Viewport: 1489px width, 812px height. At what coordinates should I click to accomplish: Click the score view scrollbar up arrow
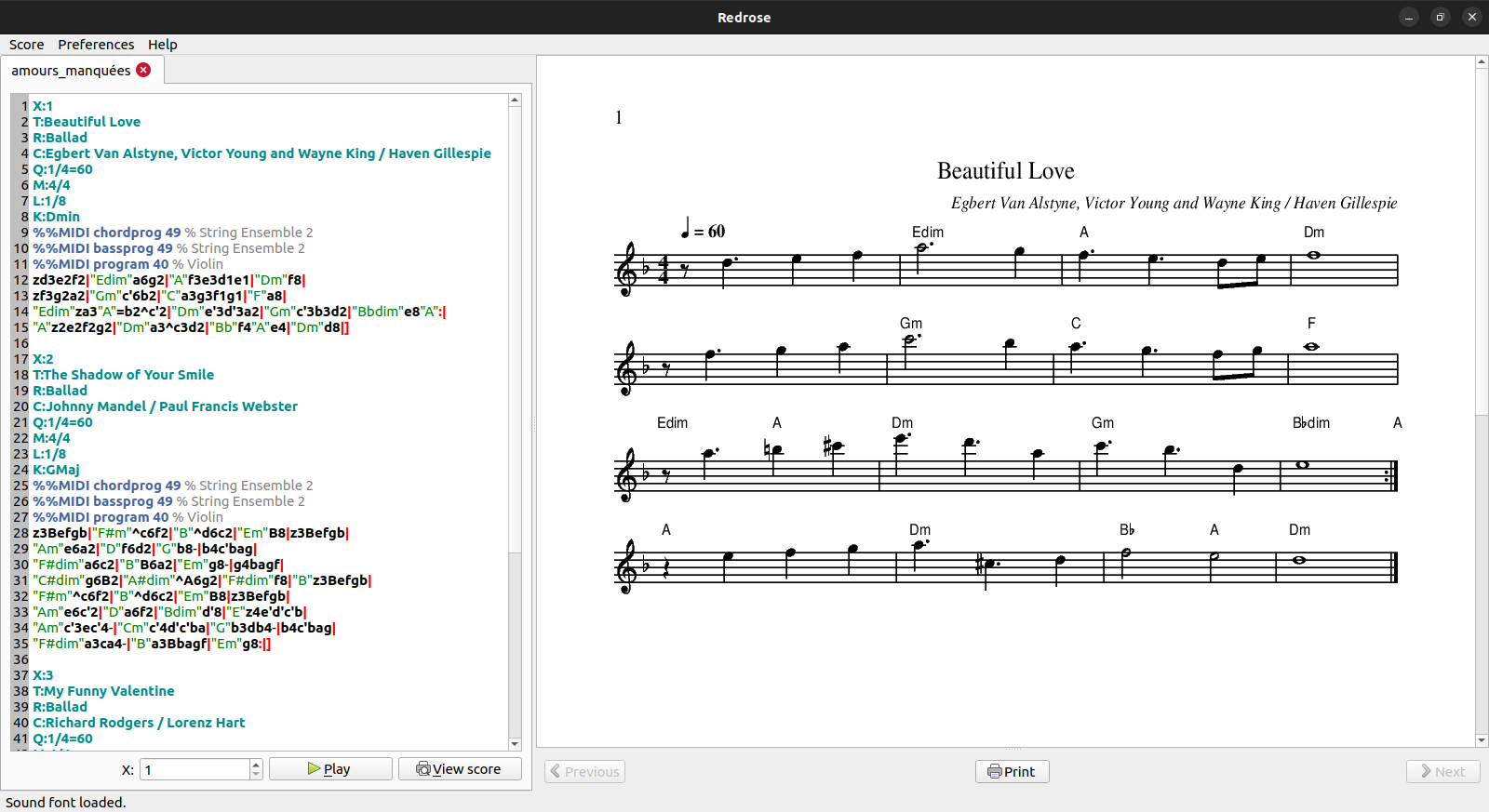tap(1482, 62)
